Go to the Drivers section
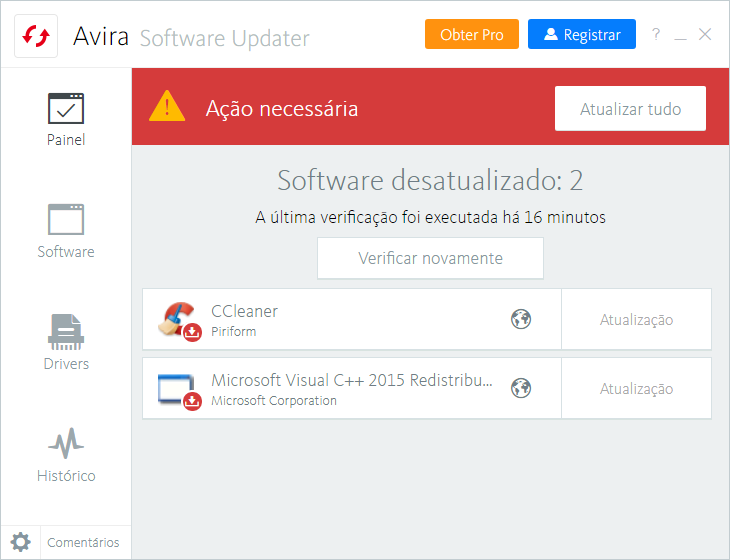The width and height of the screenshot is (730, 560). [66, 343]
